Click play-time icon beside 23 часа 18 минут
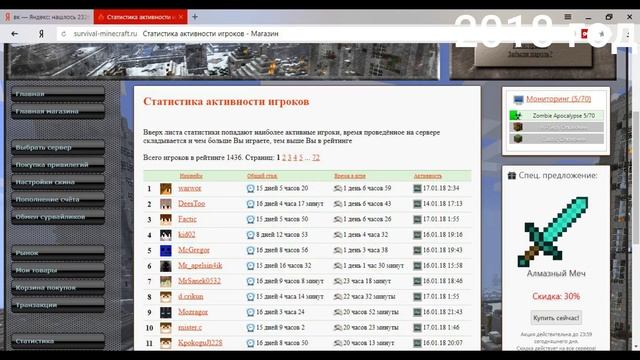The image size is (640, 360). pos(338,281)
